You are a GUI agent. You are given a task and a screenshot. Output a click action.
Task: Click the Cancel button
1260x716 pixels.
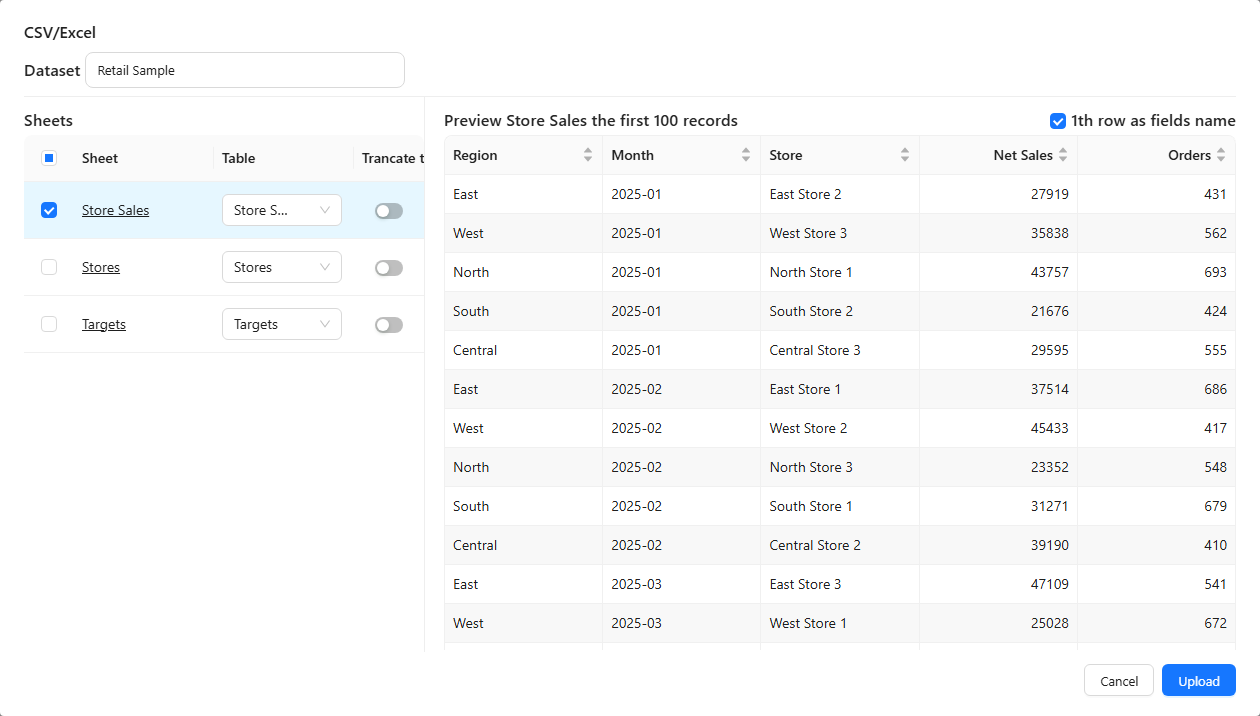pos(1119,681)
